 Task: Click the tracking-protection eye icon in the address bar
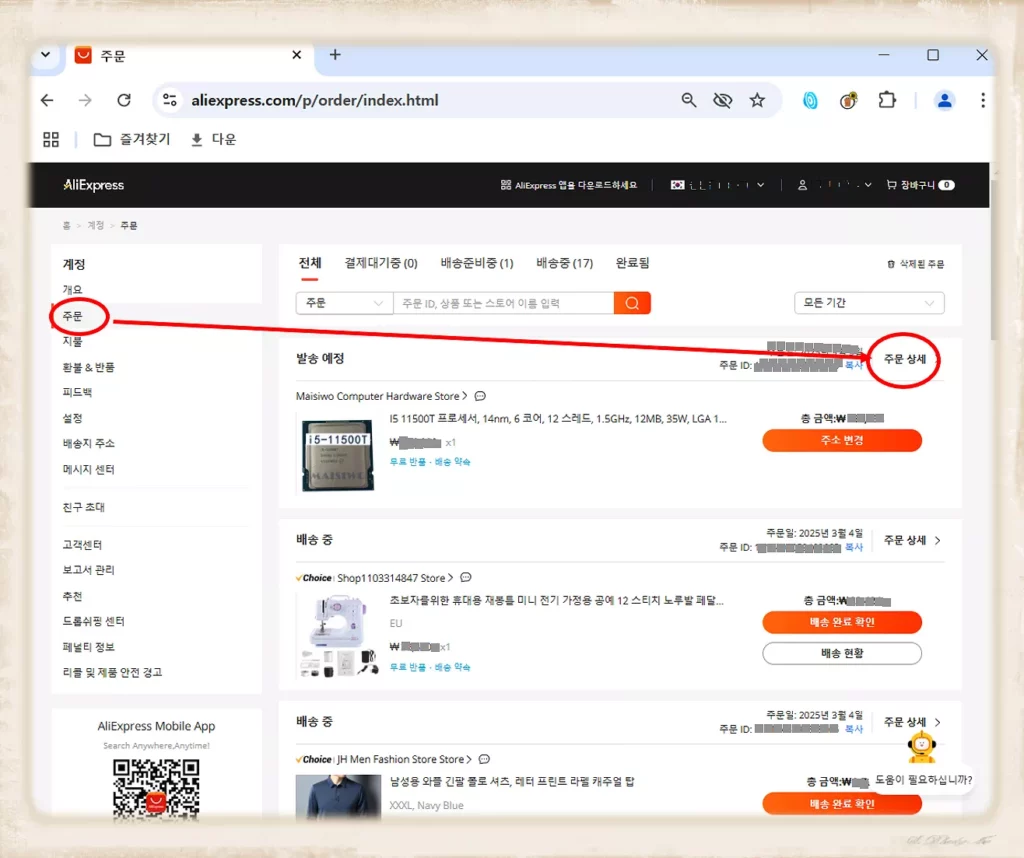tap(723, 100)
